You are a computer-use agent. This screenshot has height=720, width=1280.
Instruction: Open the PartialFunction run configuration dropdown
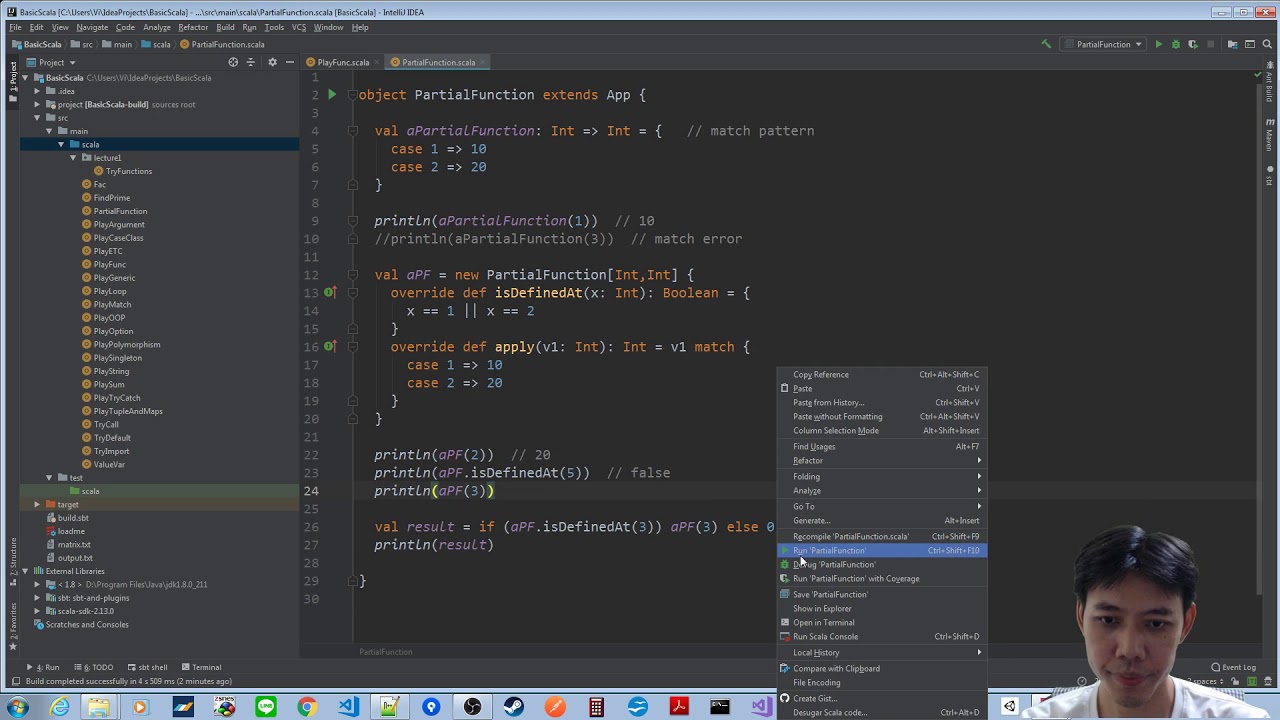[1103, 44]
